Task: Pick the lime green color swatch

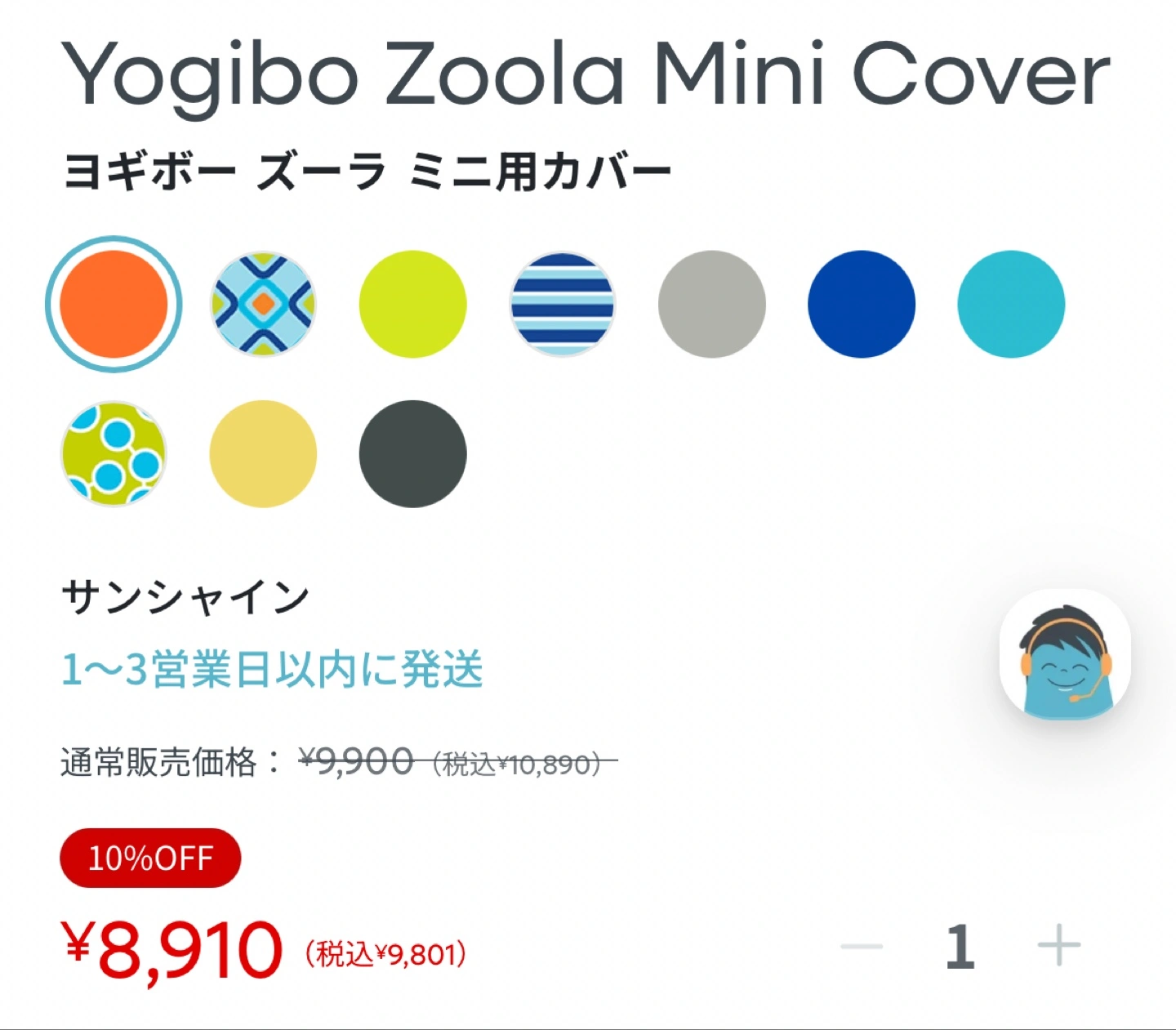Action: click(x=412, y=304)
